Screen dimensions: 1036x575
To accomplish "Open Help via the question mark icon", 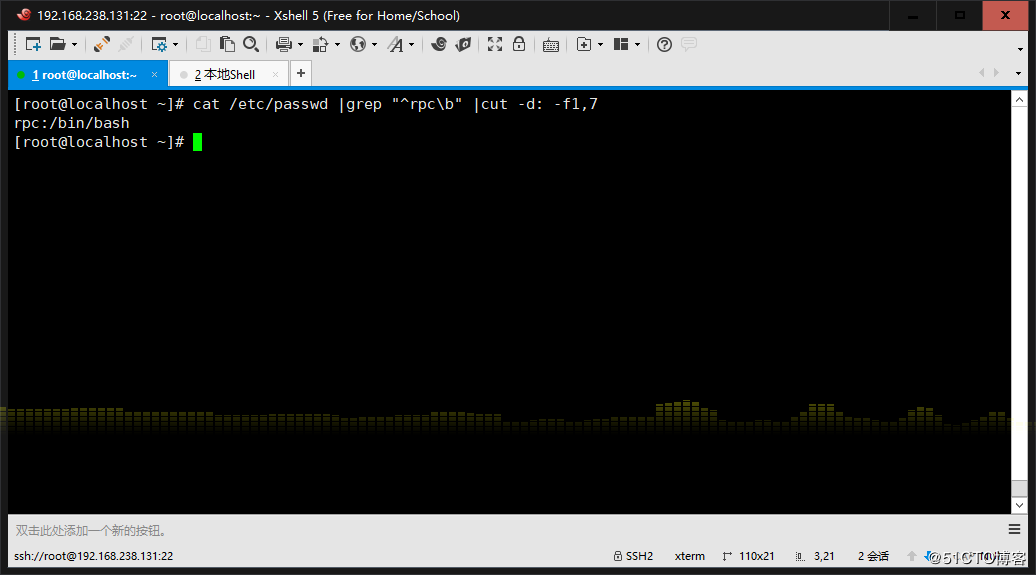I will click(x=664, y=44).
